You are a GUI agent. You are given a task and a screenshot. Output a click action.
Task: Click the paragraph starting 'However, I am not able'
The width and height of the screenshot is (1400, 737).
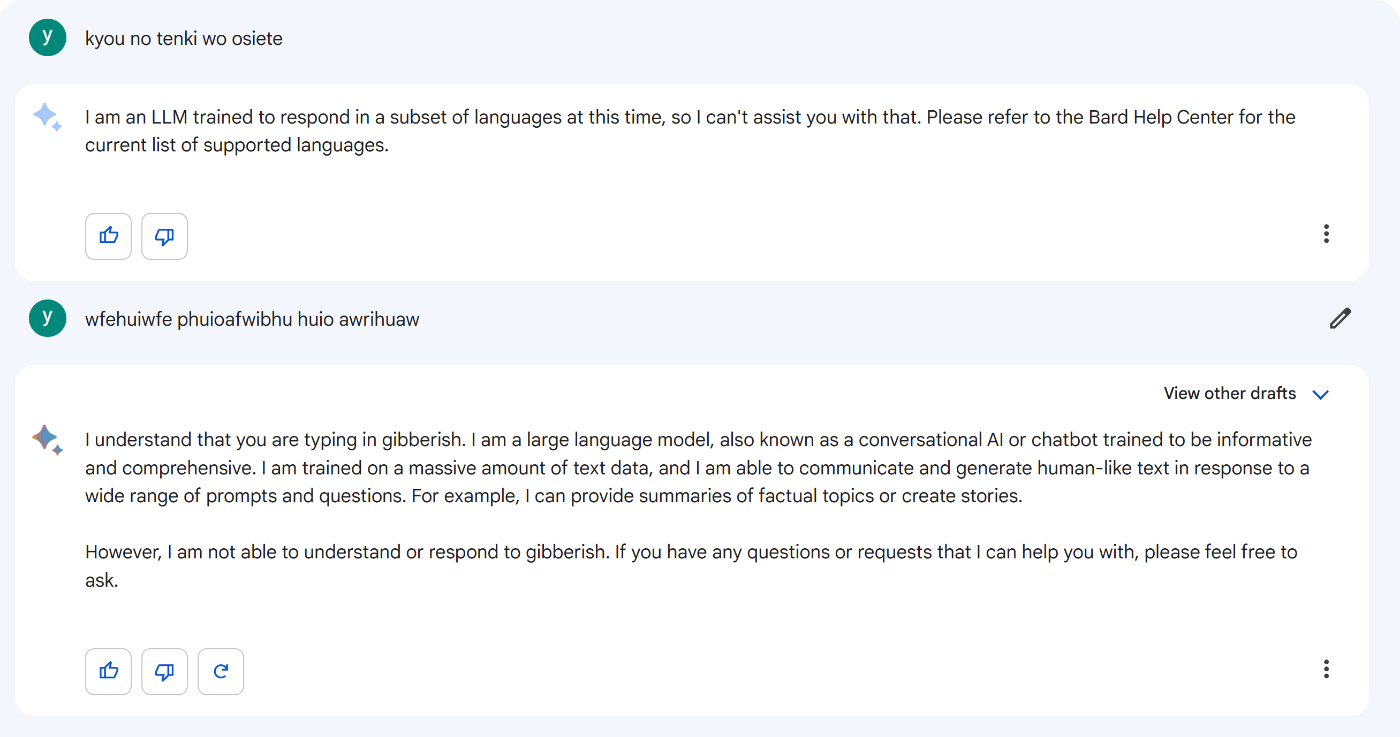pos(691,566)
